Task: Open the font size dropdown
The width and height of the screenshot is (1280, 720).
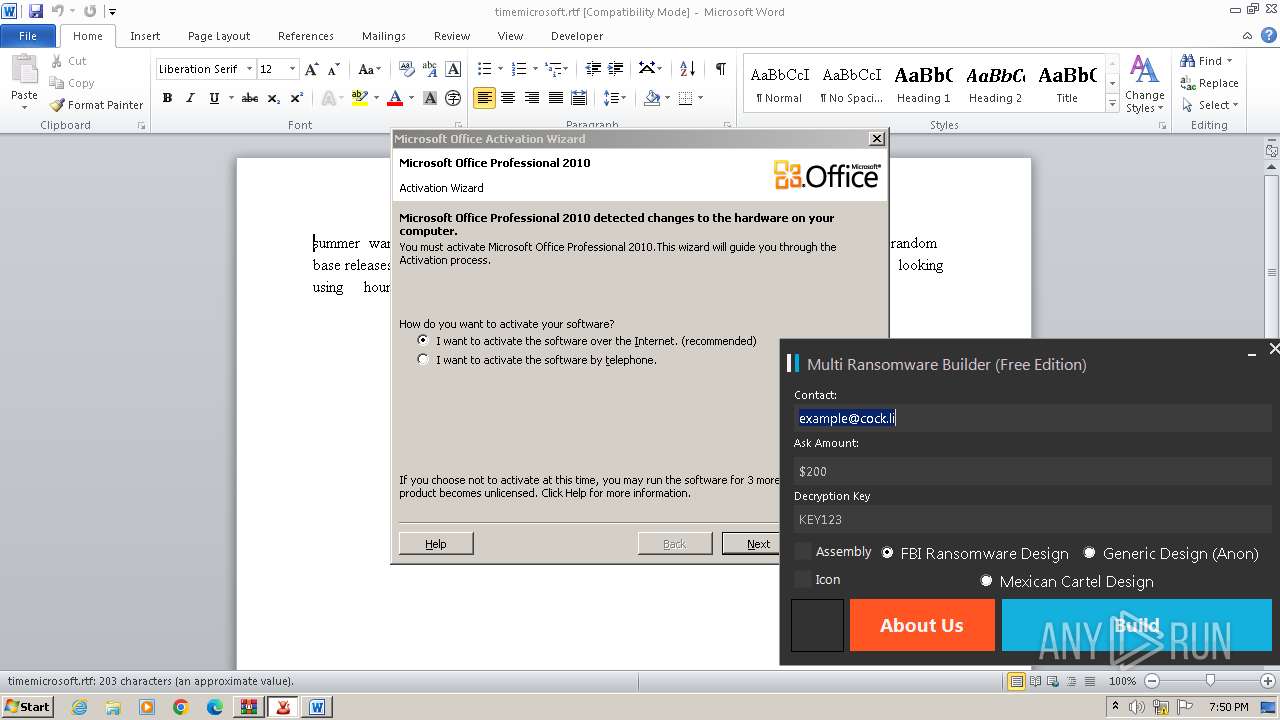Action: tap(292, 69)
